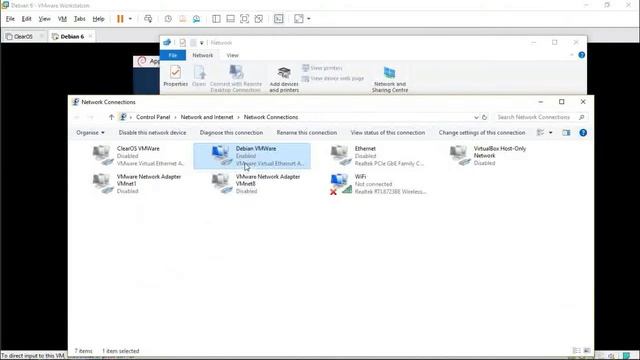Click the '1 item selected' status text
The width and height of the screenshot is (640, 360).
120,351
